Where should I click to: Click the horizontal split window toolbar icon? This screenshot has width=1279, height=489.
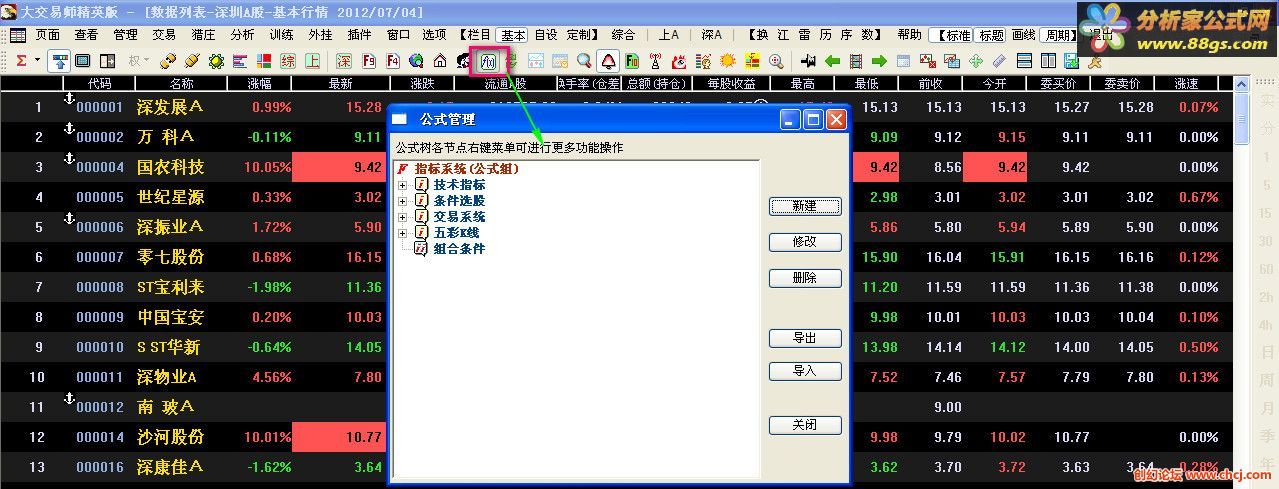1024,61
